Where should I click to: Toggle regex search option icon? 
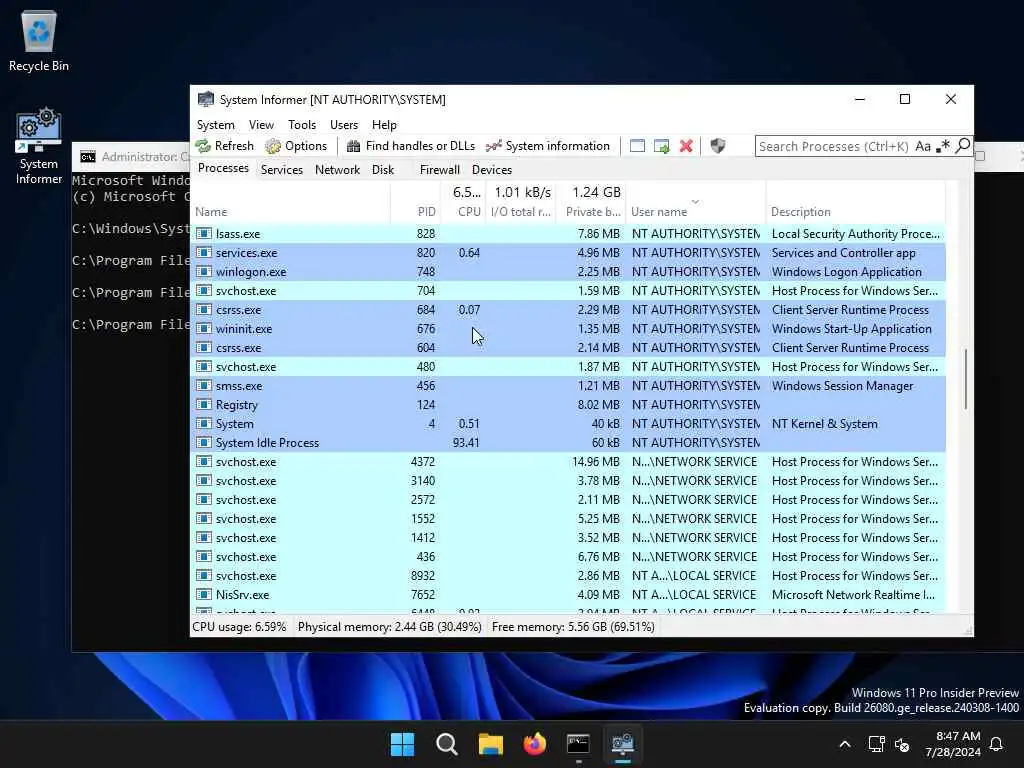coord(942,146)
